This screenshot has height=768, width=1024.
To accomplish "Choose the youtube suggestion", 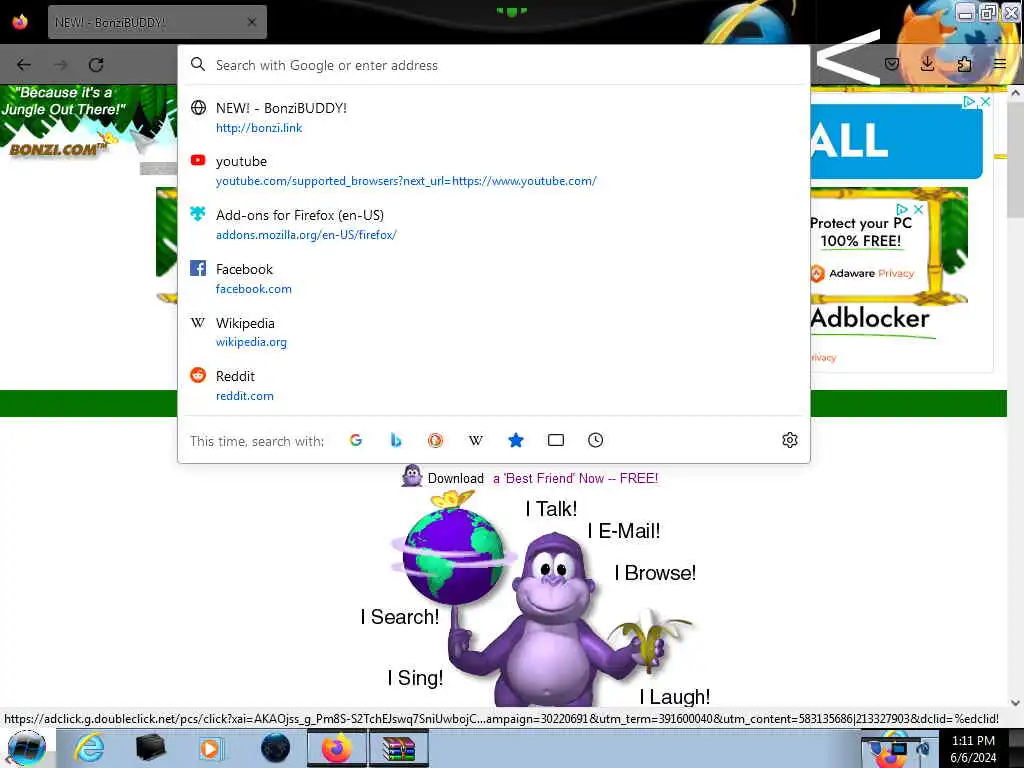I will pos(494,170).
